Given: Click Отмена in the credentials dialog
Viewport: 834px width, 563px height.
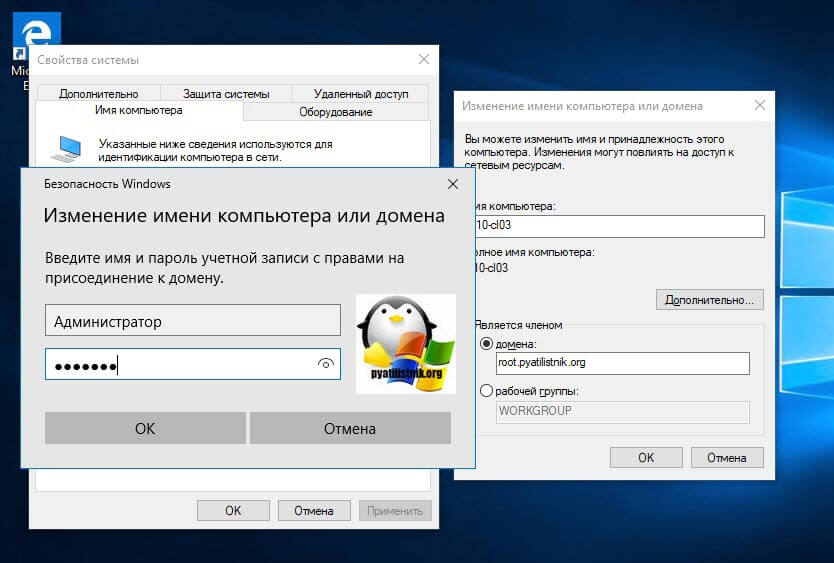Looking at the screenshot, I should point(350,428).
